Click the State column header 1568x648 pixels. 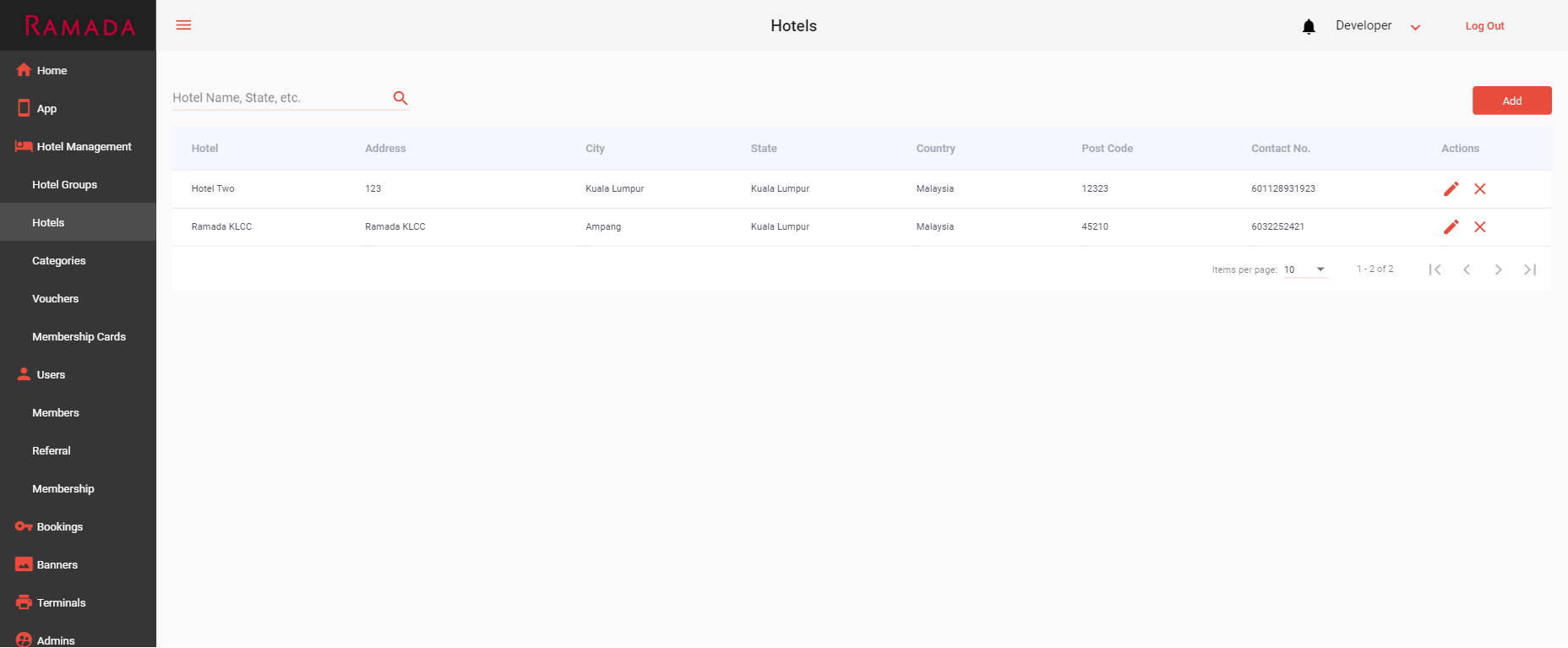[x=764, y=149]
